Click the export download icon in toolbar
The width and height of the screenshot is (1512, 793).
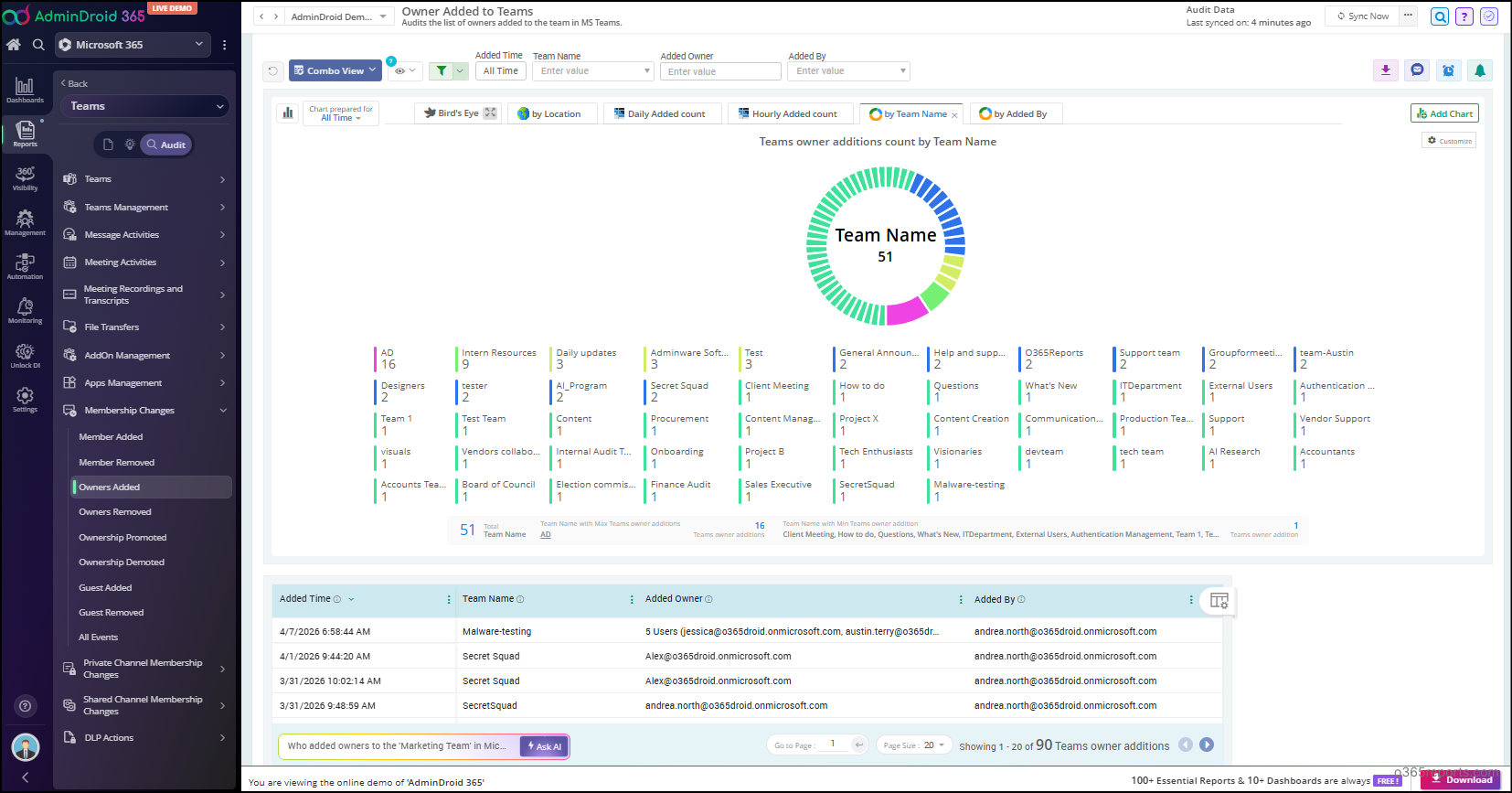click(1386, 70)
